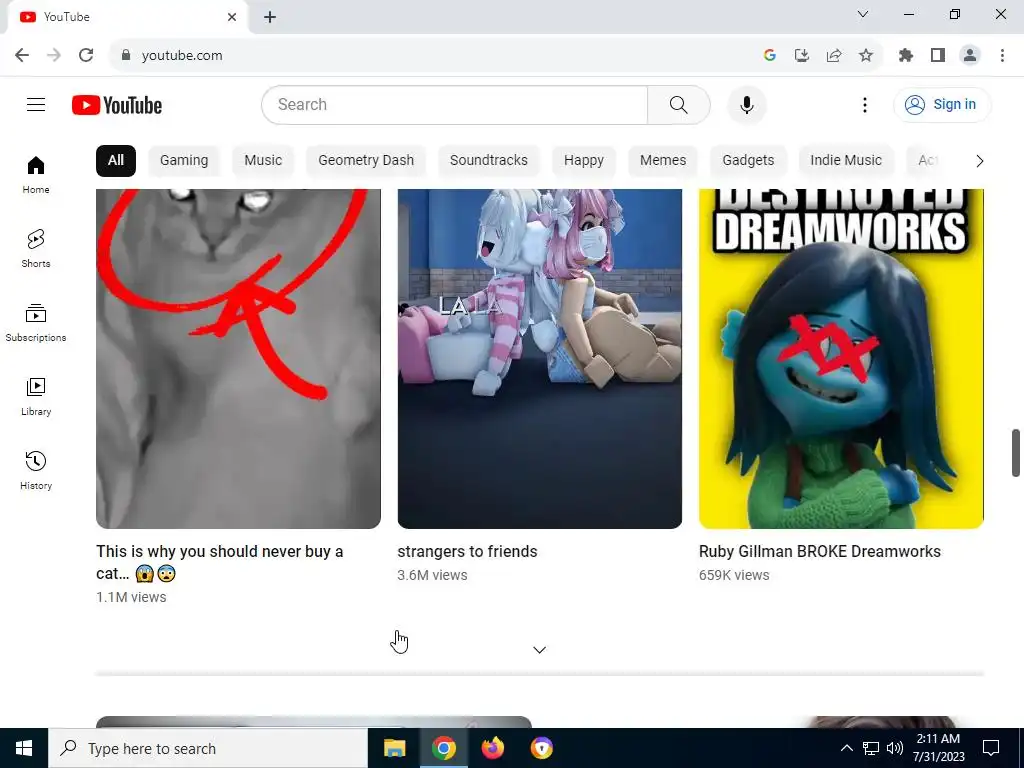Open the Destroyed Dreamworks thumbnail
Image resolution: width=1024 pixels, height=768 pixels.
click(x=841, y=359)
